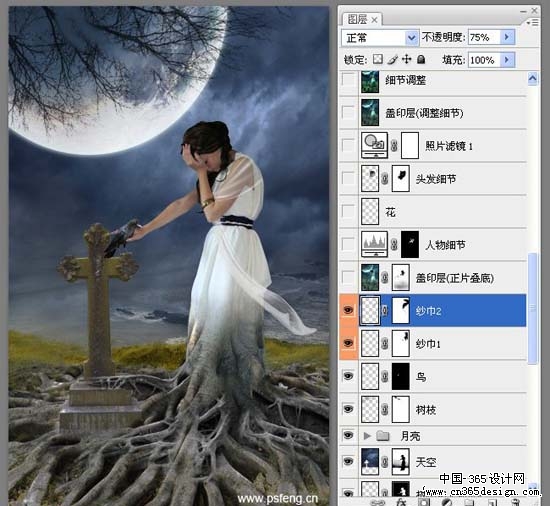Image resolution: width=550 pixels, height=506 pixels.
Task: Create a new layer icon
Action: pyautogui.click(x=492, y=503)
